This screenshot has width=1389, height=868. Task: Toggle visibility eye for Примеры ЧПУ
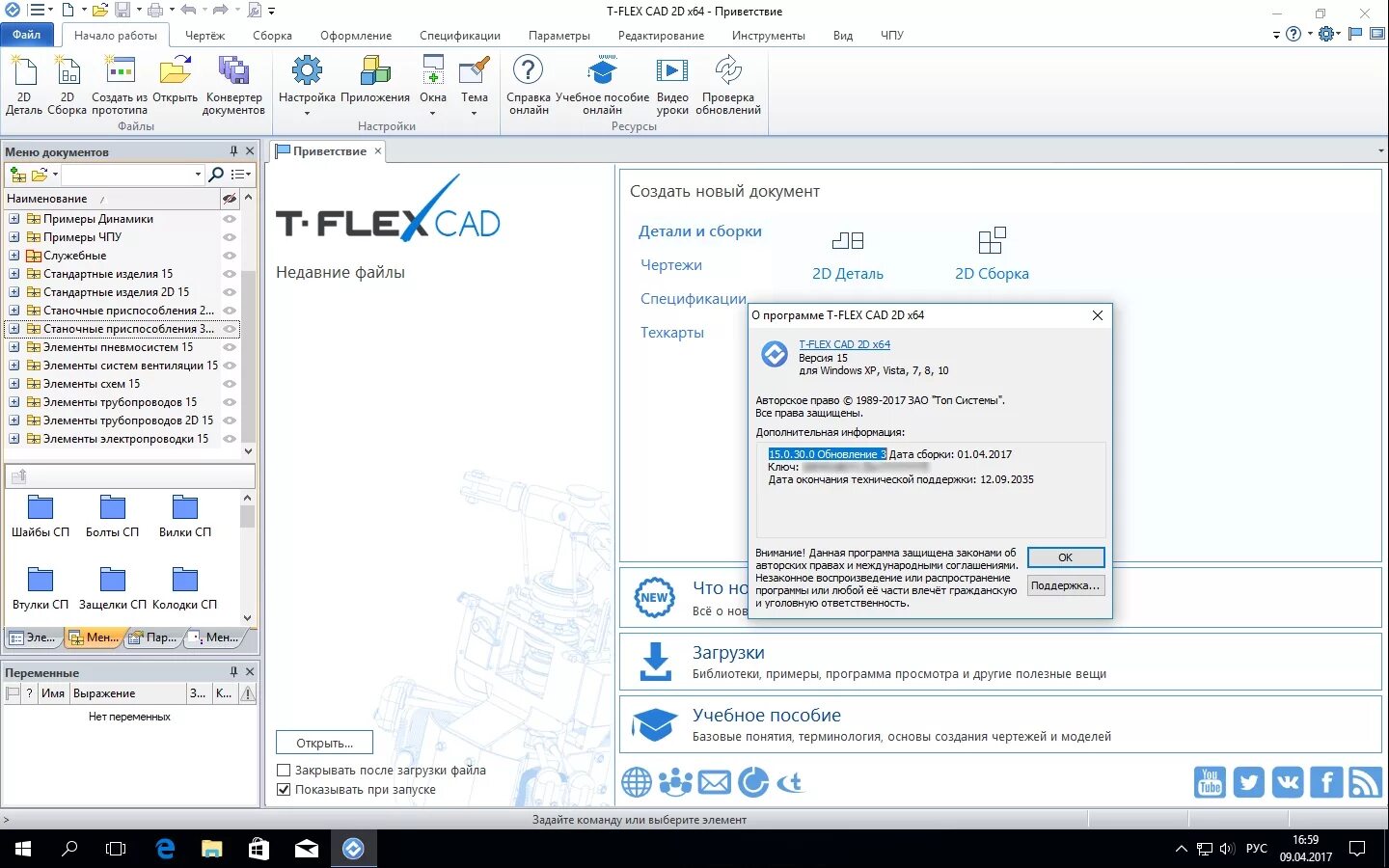pyautogui.click(x=230, y=237)
